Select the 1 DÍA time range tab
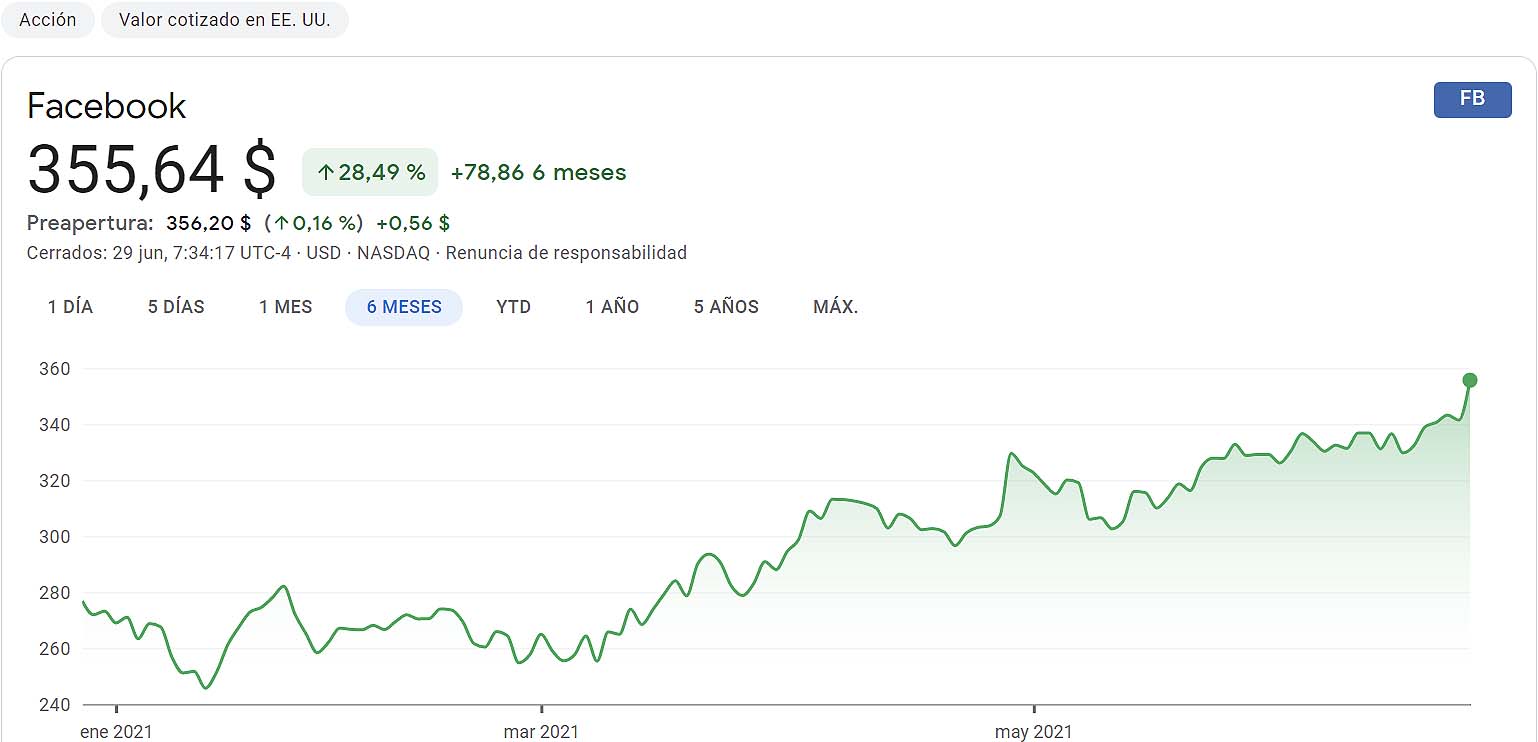 (70, 307)
